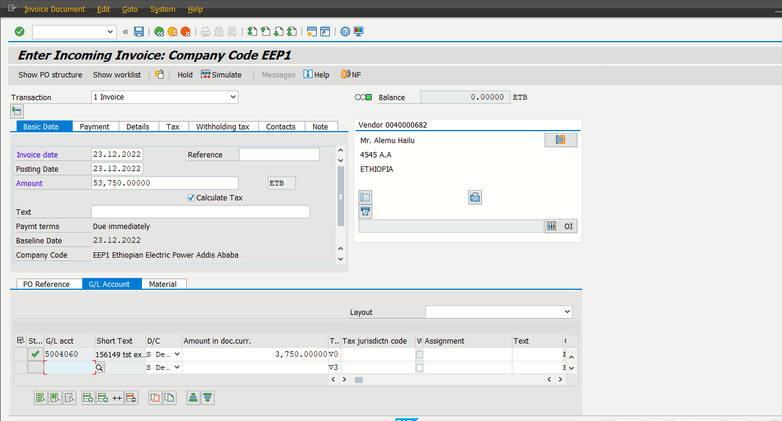Click the Hold button

185,75
